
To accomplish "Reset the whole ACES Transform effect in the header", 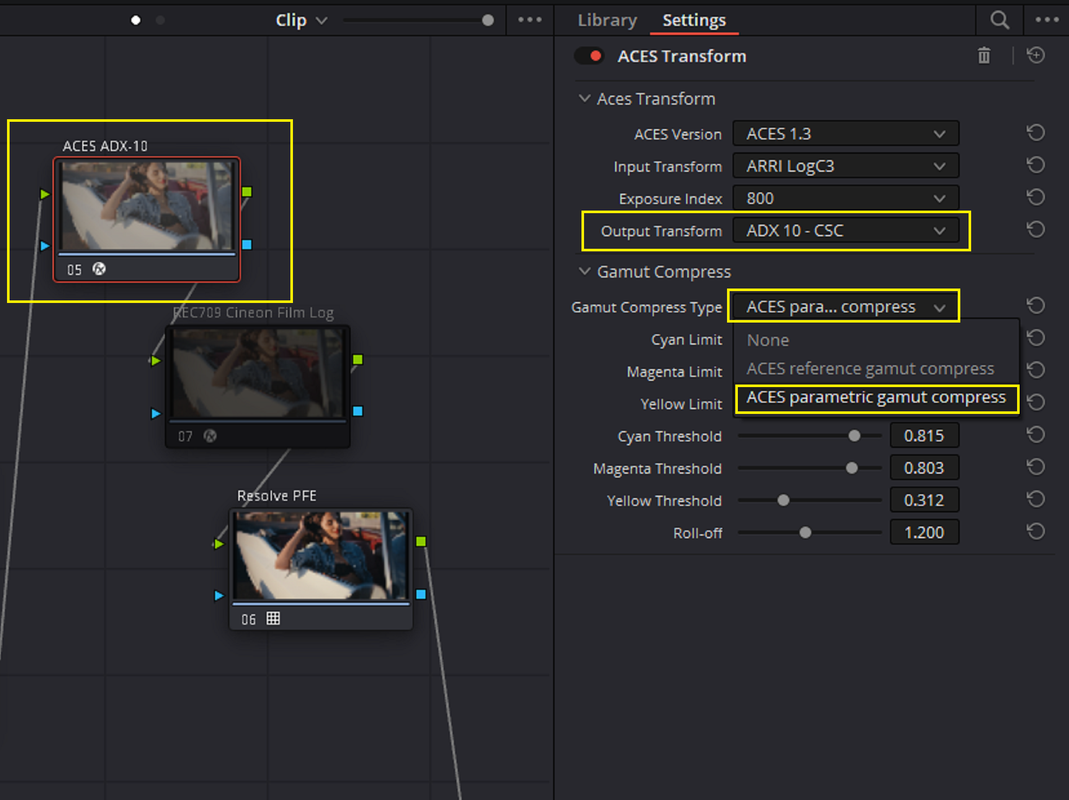I will [1036, 55].
